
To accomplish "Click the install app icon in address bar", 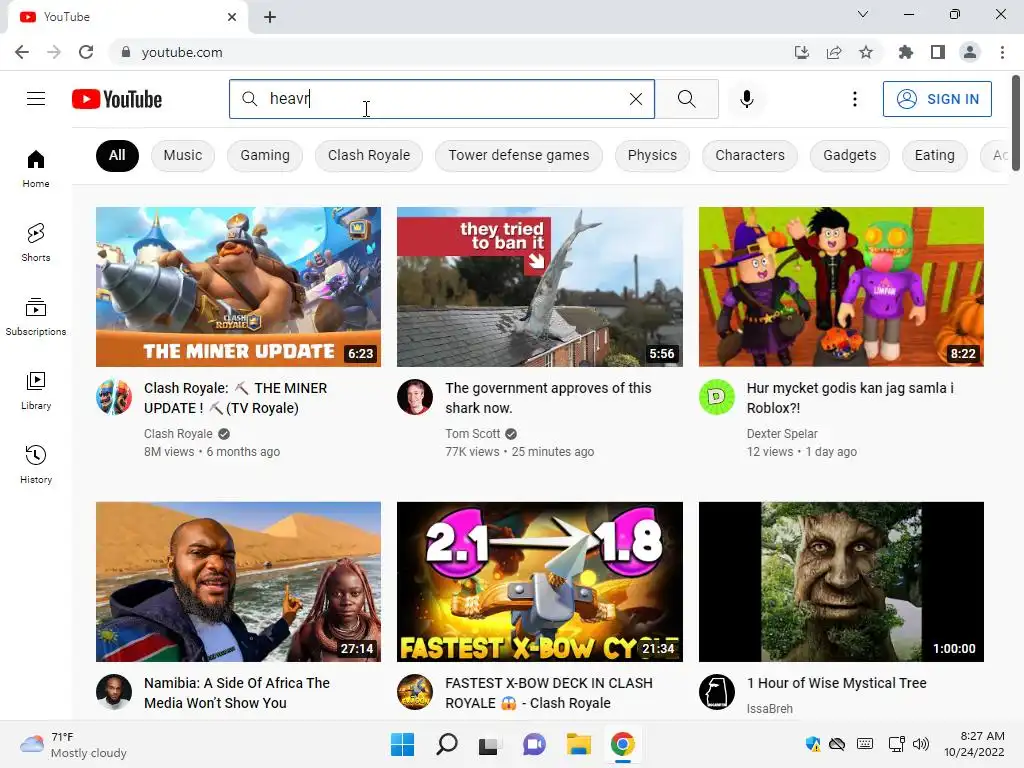I will 802,52.
